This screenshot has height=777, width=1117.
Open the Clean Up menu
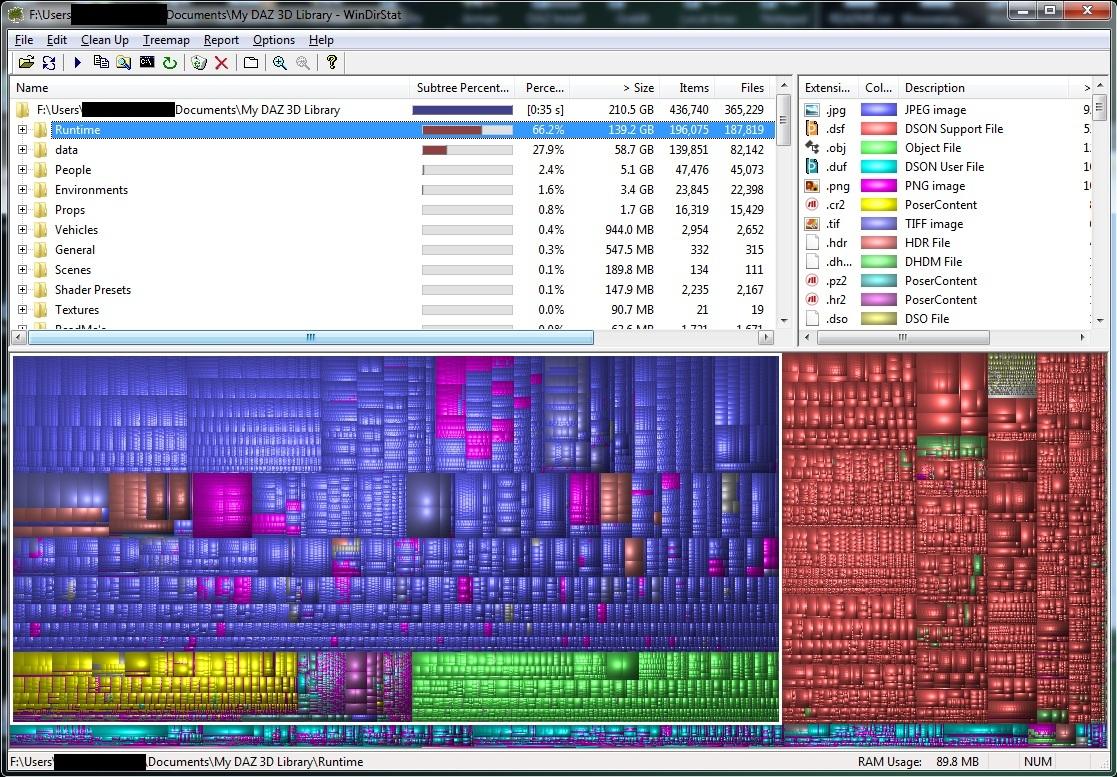click(x=104, y=40)
